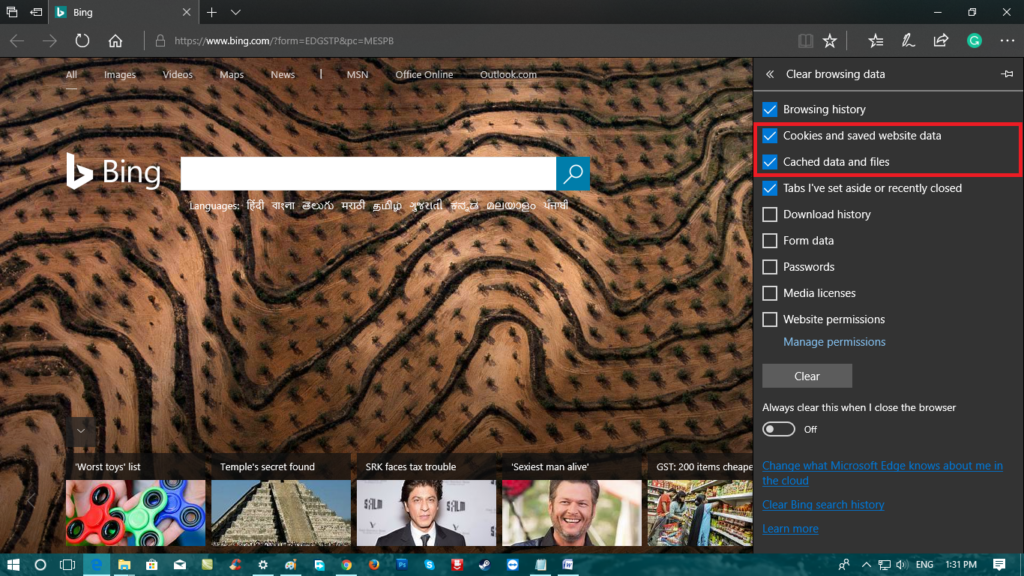The image size is (1024, 576).
Task: Click the Learn more link
Action: 790,528
